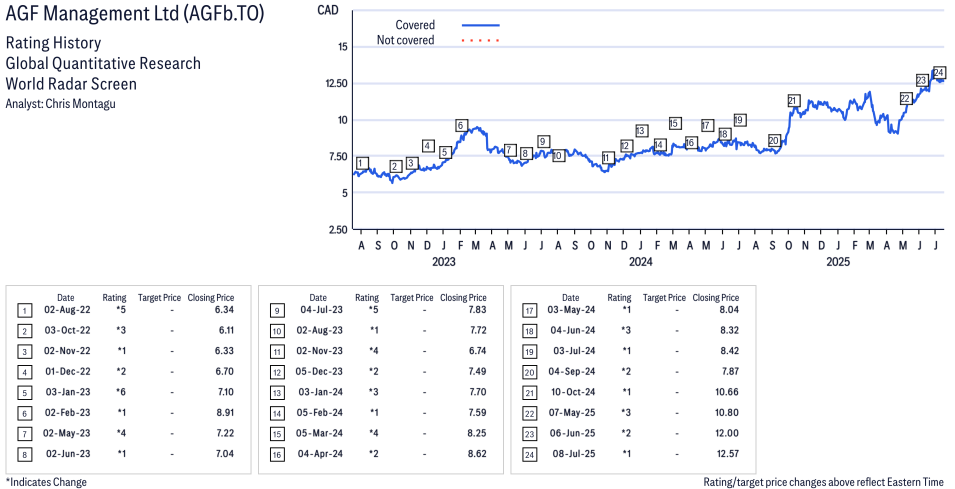Click the Covered blue line legend sample
Viewport: 955px width, 489px height.
[481, 25]
